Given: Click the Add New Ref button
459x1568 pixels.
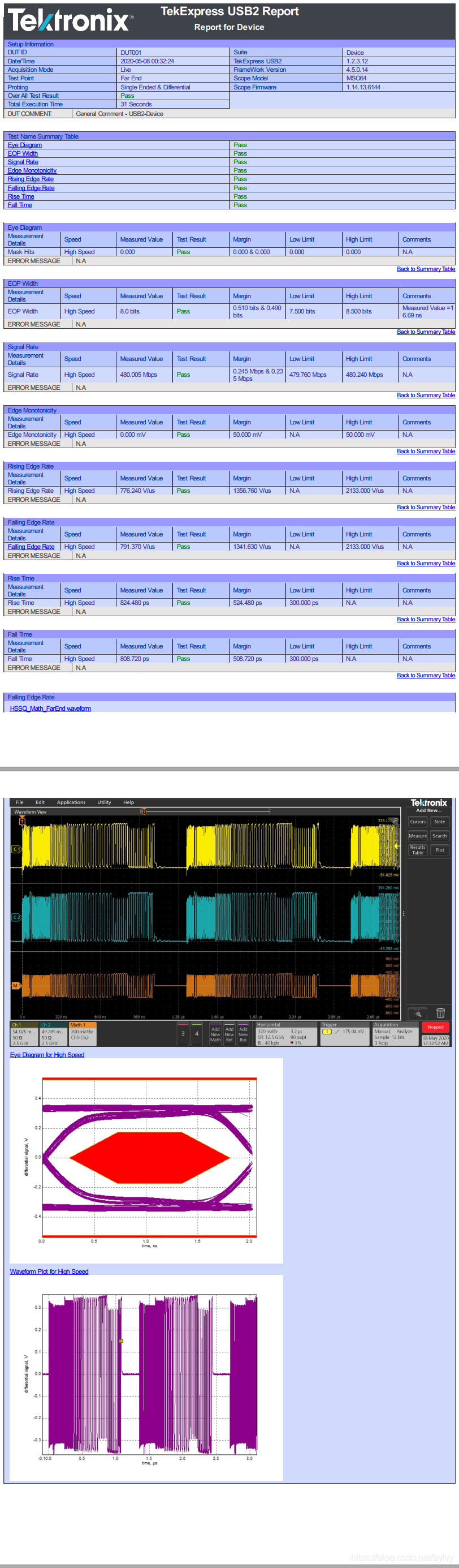Looking at the screenshot, I should [229, 1034].
